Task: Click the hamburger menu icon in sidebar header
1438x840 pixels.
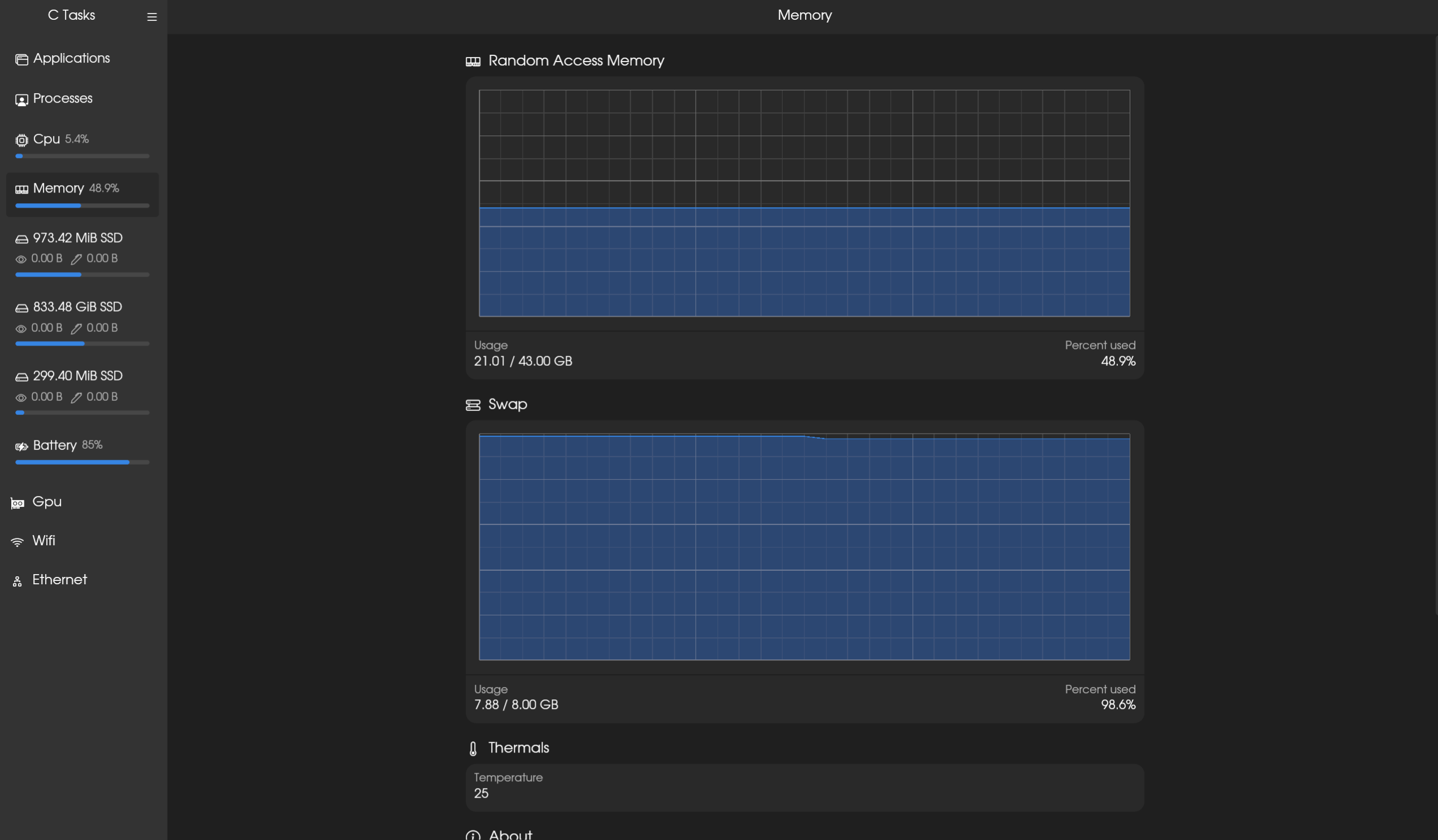Action: (152, 17)
